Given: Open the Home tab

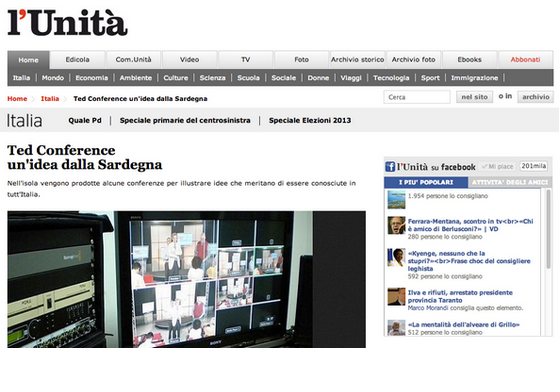Looking at the screenshot, I should pos(29,60).
